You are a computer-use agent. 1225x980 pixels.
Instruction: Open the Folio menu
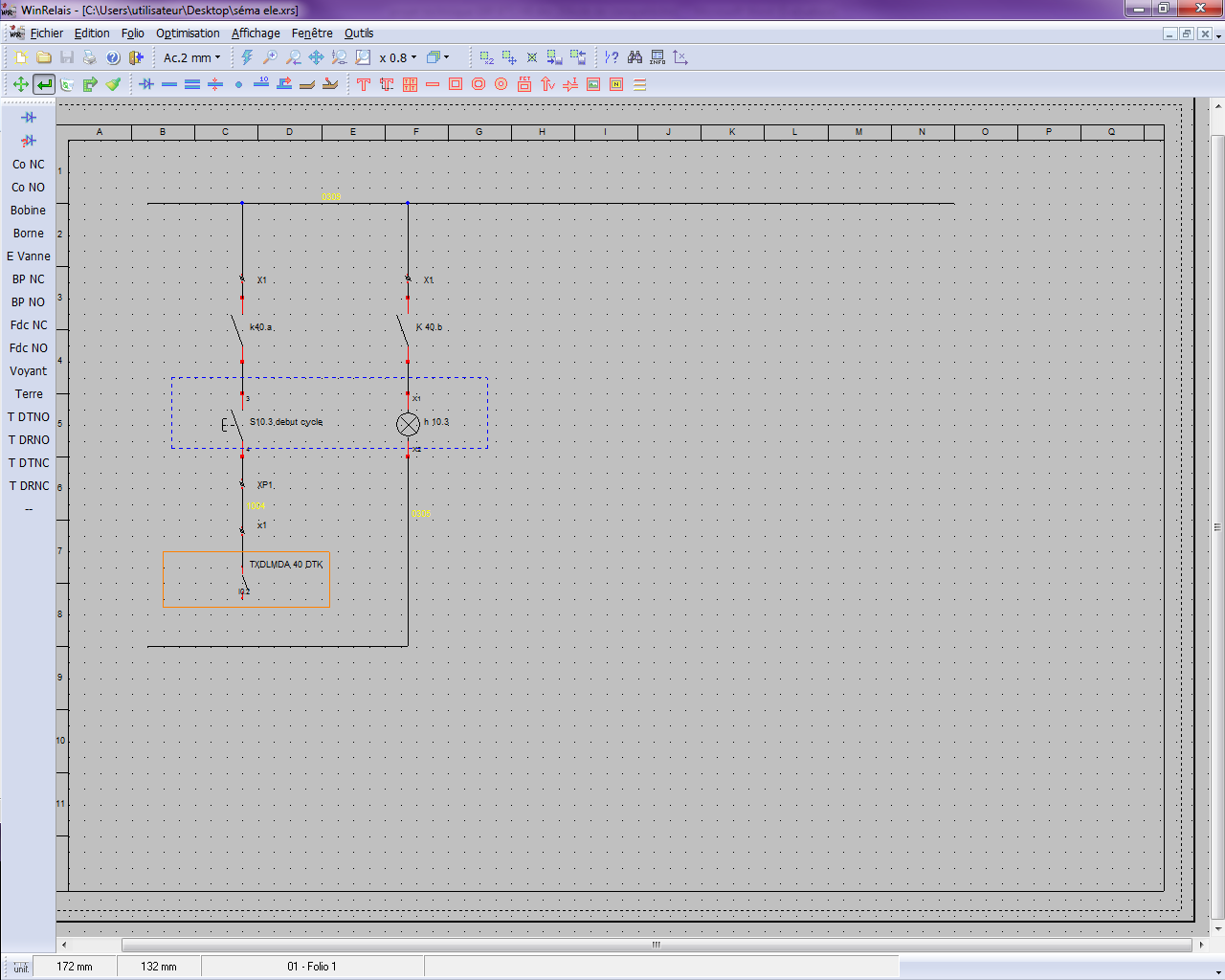coord(132,33)
